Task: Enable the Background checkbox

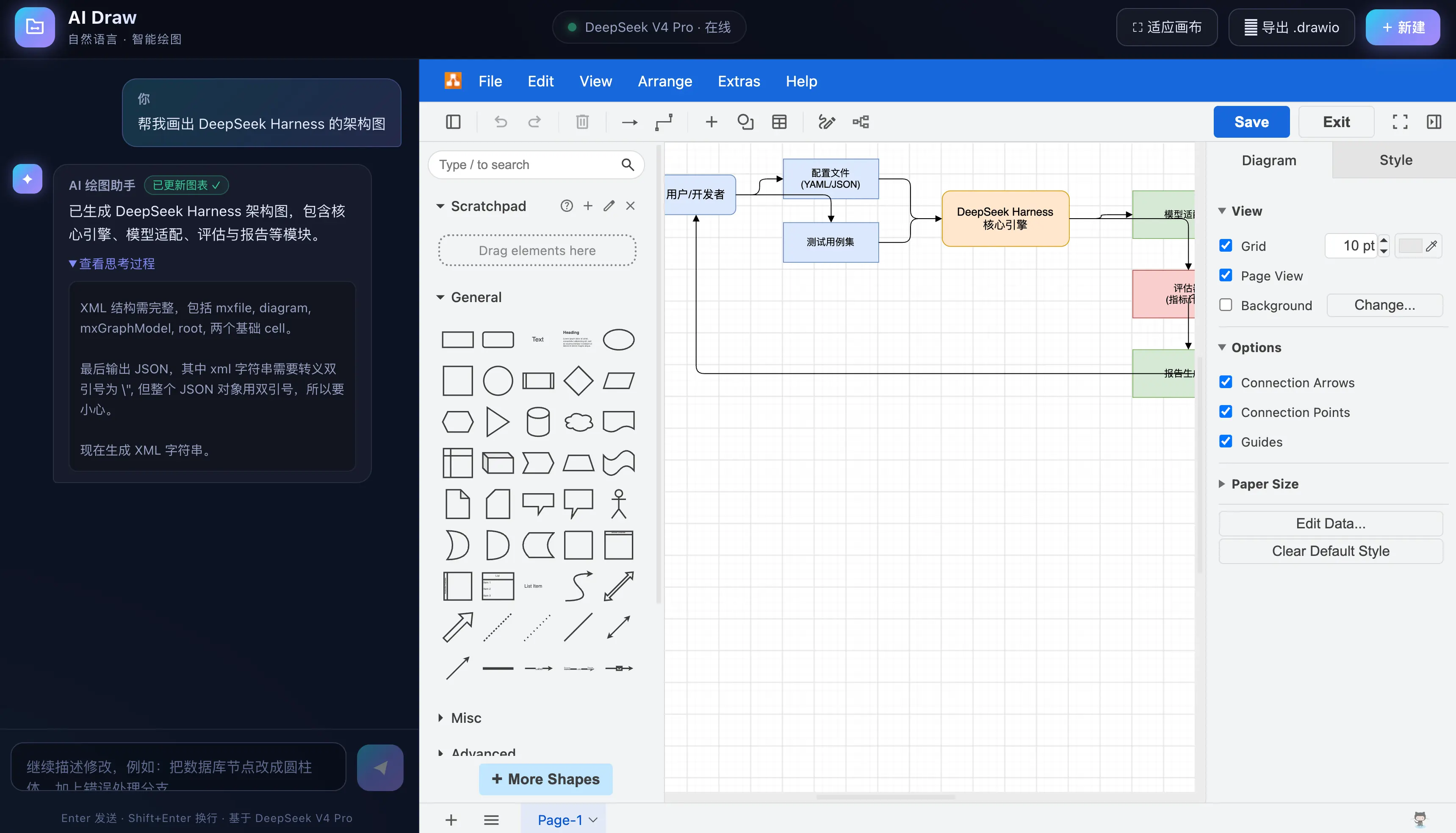Action: click(x=1226, y=305)
